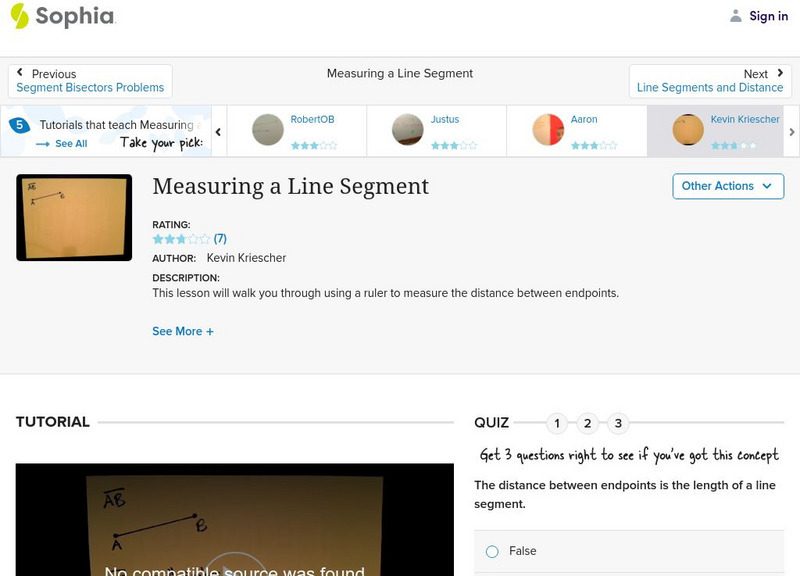The width and height of the screenshot is (800, 576).
Task: Go to quiz question 2
Action: click(x=588, y=423)
